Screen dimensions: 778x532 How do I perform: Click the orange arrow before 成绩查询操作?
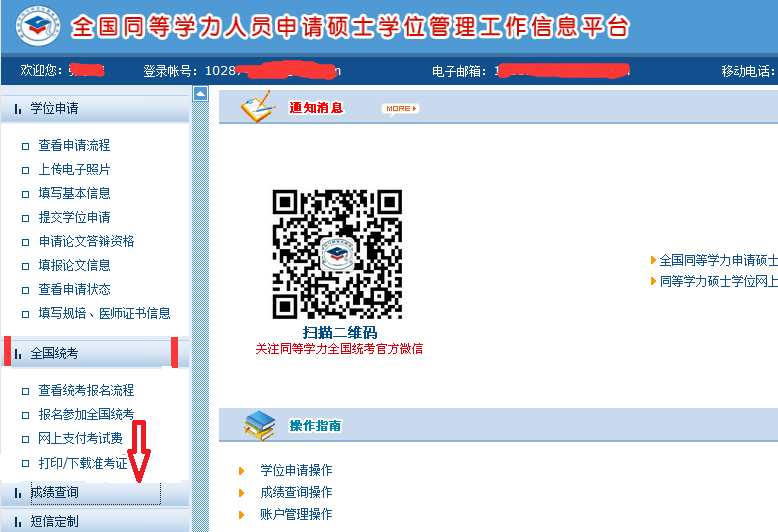pyautogui.click(x=242, y=493)
